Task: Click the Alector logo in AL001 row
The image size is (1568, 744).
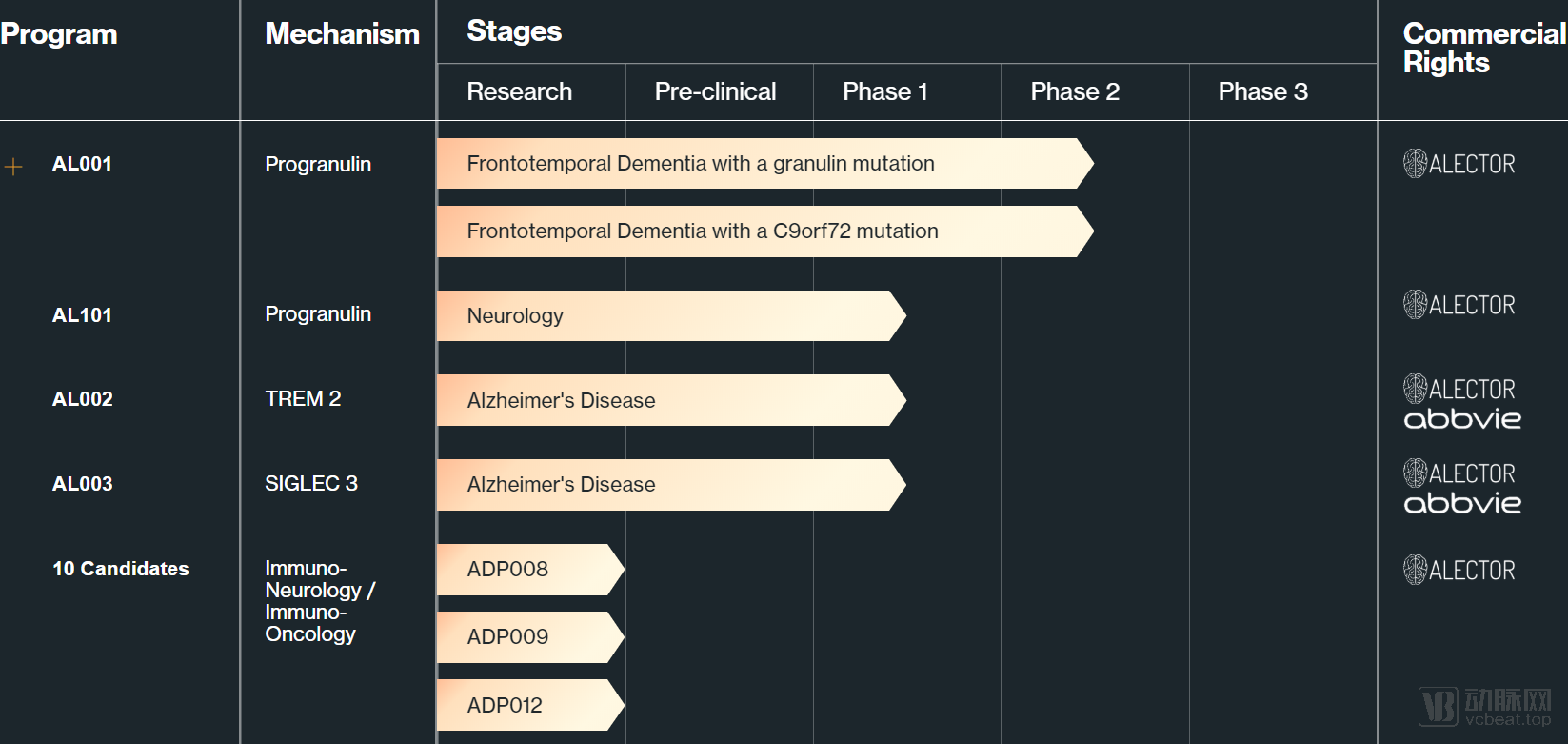Action: pos(1459,164)
